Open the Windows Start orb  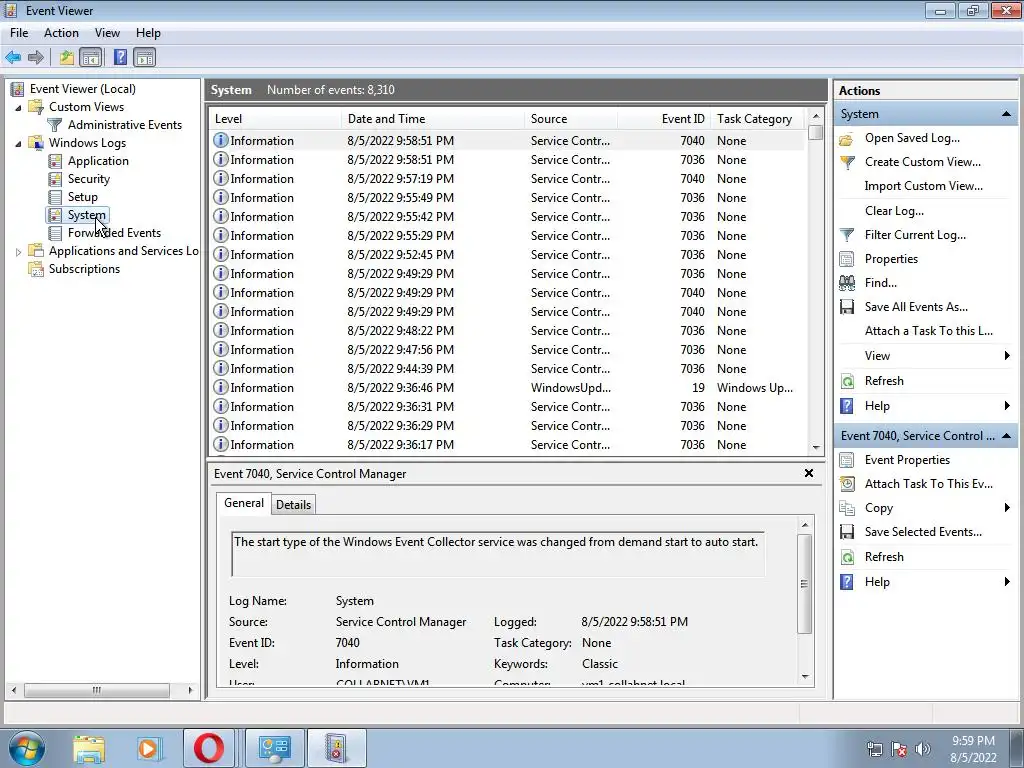(x=25, y=748)
